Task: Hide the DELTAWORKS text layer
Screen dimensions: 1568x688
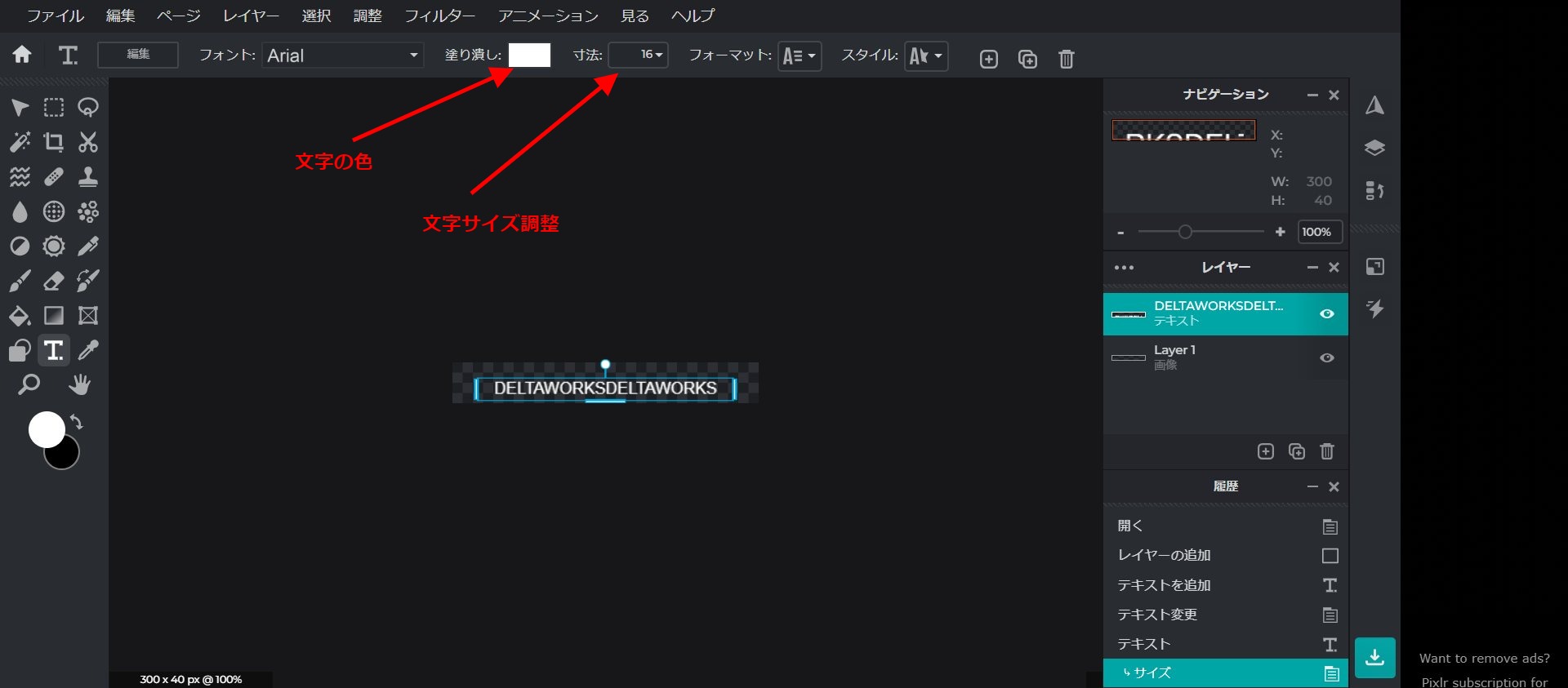Action: 1327,314
